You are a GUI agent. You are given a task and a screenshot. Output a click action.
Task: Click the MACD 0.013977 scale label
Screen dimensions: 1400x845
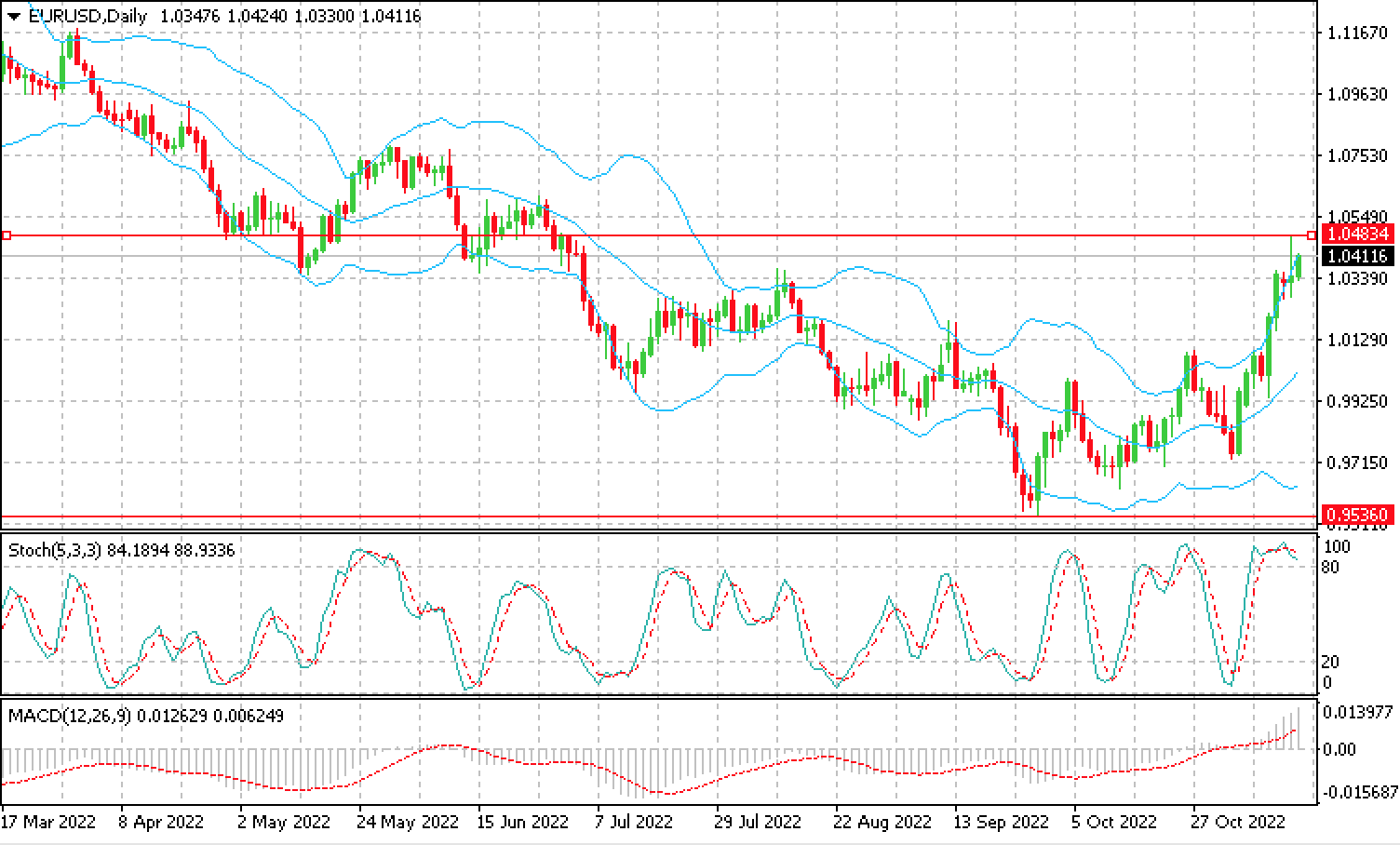pyautogui.click(x=1358, y=712)
